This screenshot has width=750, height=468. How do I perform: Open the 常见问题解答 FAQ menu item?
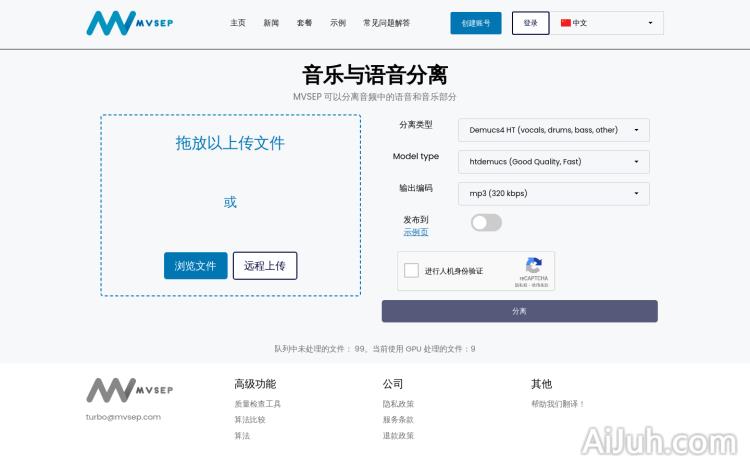pyautogui.click(x=386, y=23)
